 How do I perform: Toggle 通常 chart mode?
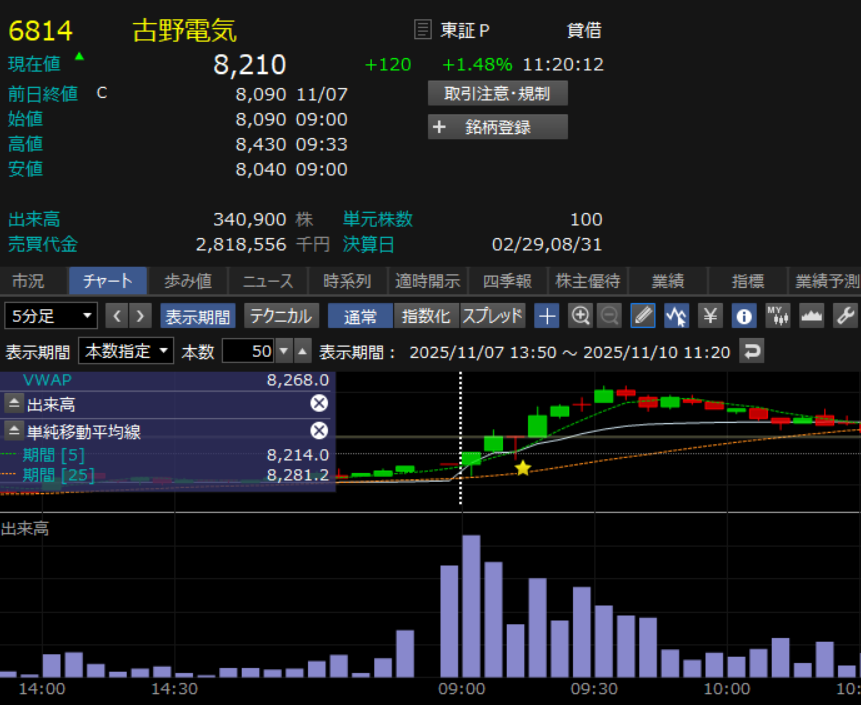360,316
